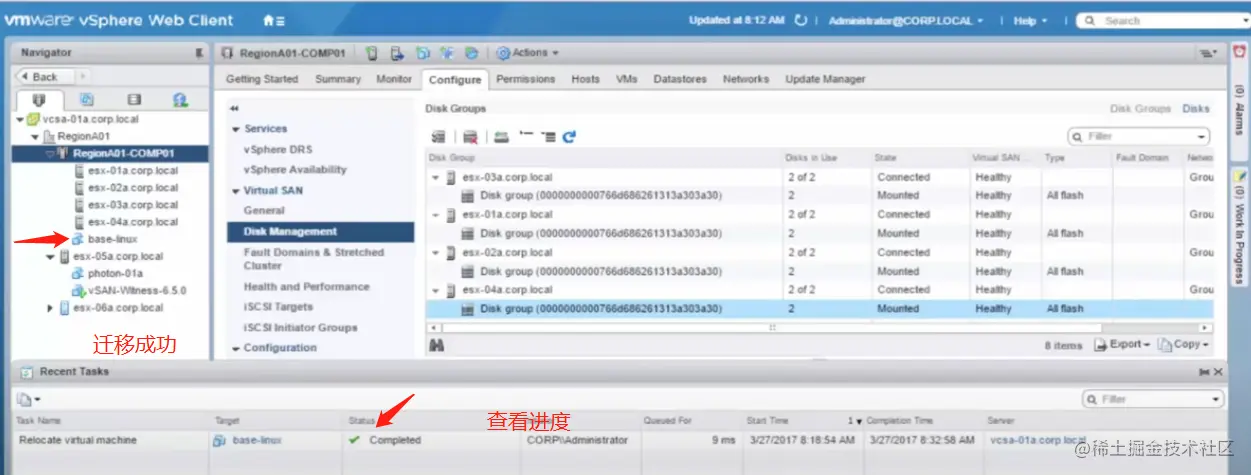Image resolution: width=1251 pixels, height=475 pixels.
Task: Switch view to Disks
Action: [1196, 108]
